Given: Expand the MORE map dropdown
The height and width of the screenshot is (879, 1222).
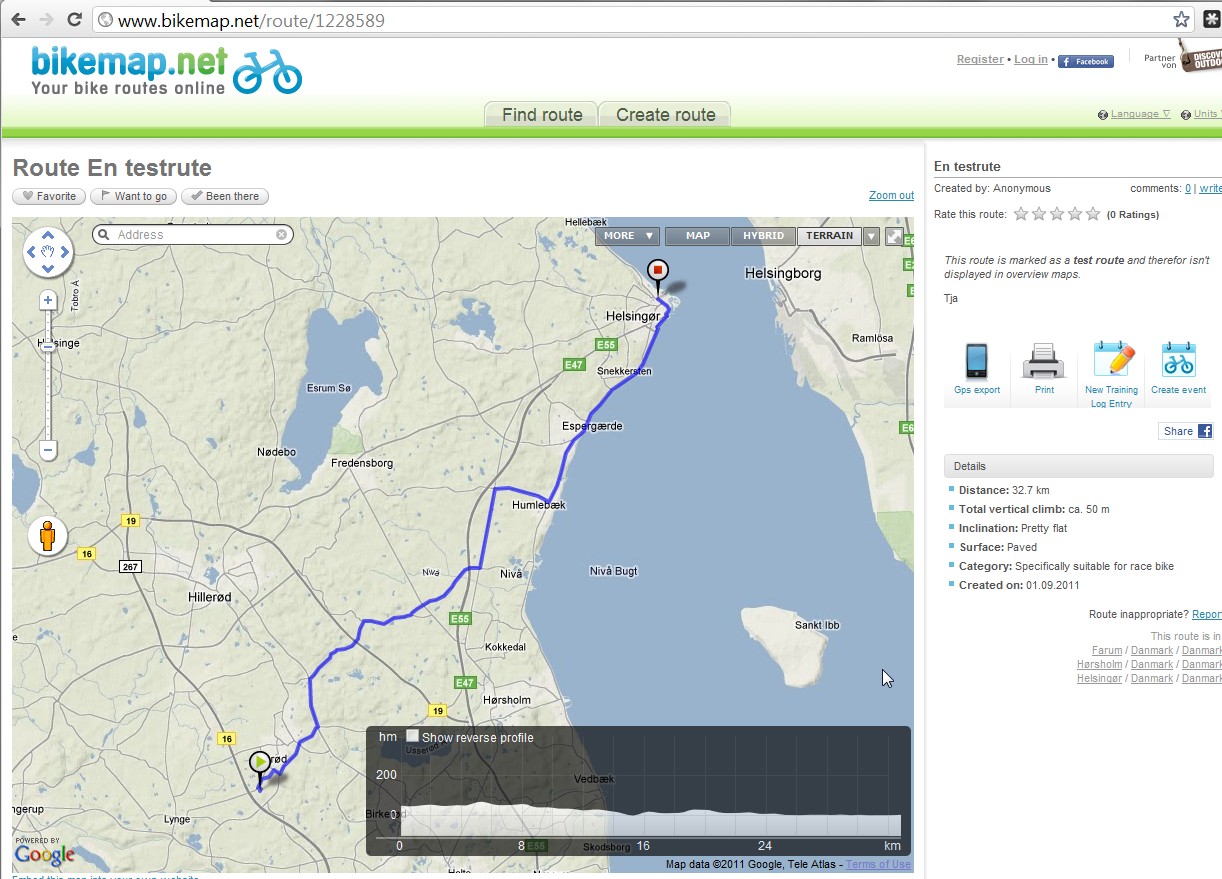Looking at the screenshot, I should pyautogui.click(x=628, y=236).
